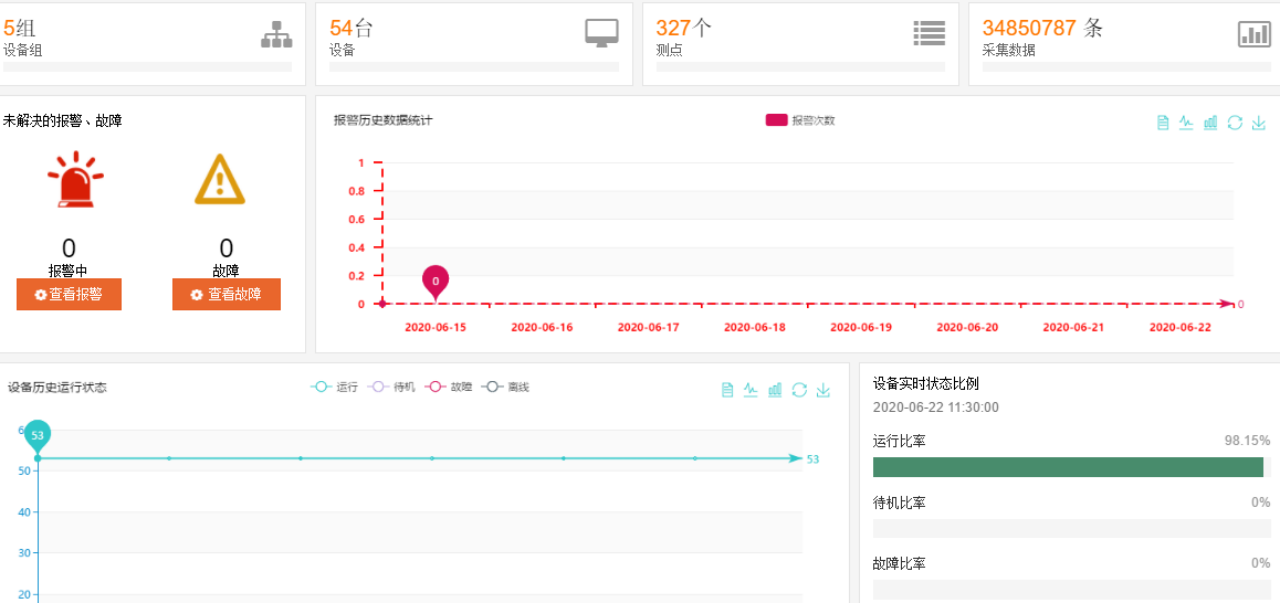The height and width of the screenshot is (603, 1280).
Task: Toggle the 离线 legend series
Action: [x=506, y=387]
